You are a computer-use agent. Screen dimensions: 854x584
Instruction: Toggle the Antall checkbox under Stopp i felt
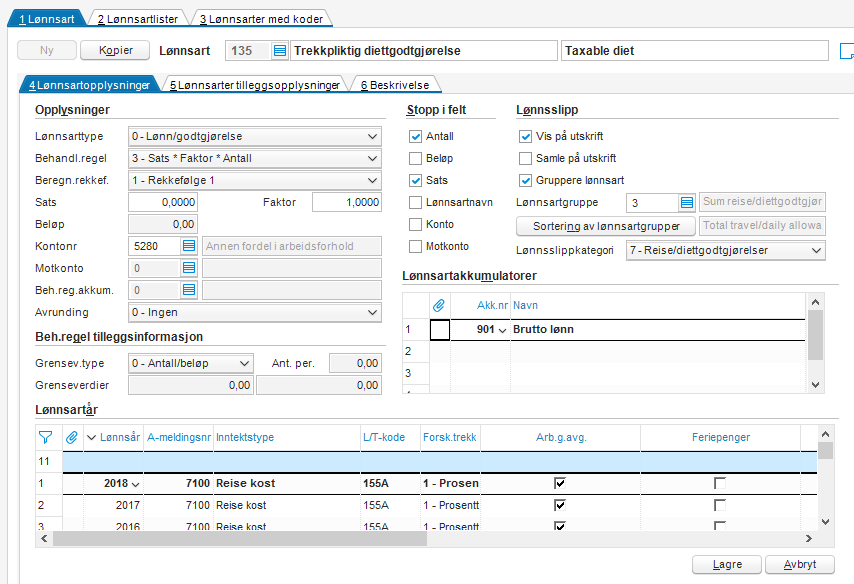pos(416,136)
